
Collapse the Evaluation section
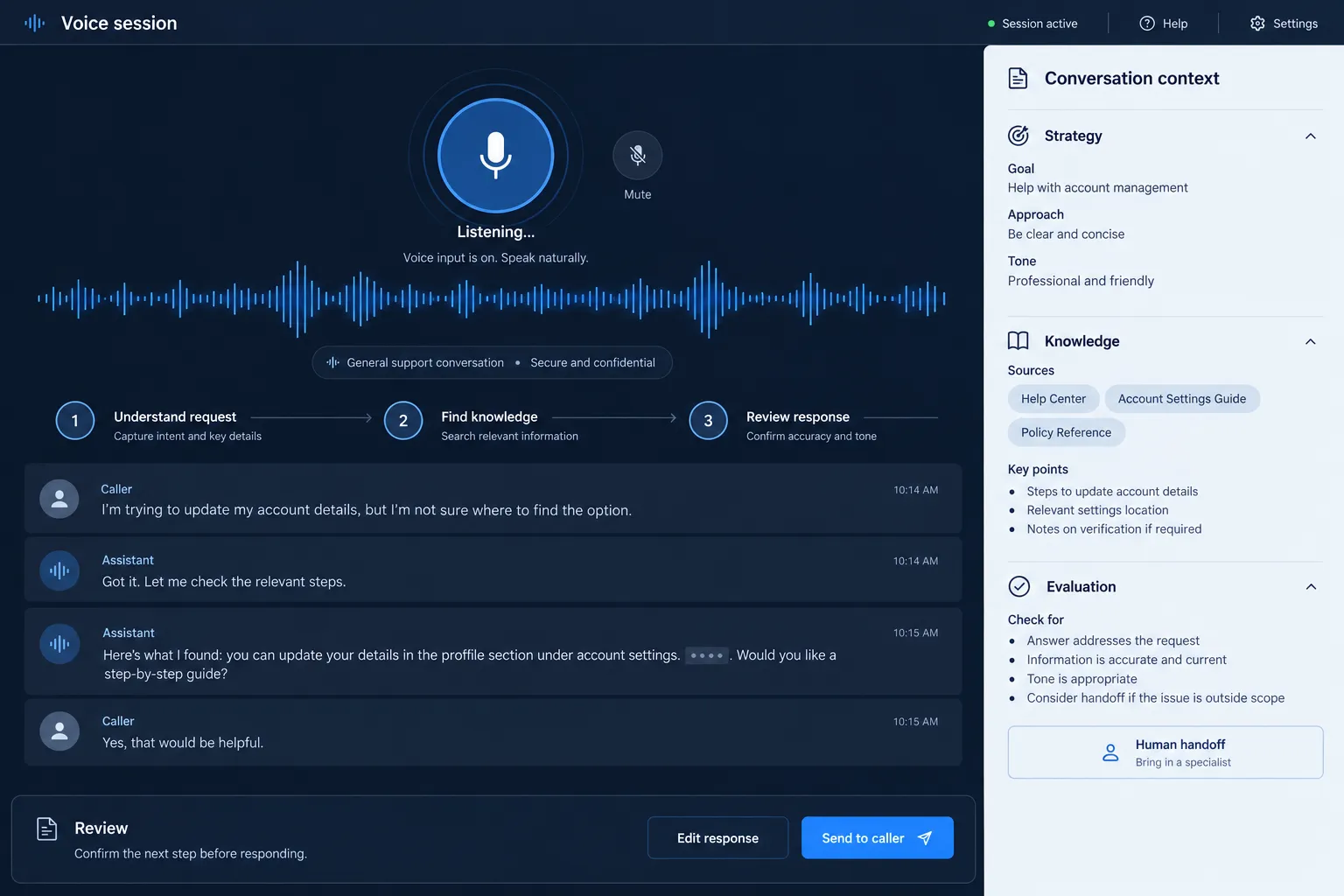coord(1311,586)
